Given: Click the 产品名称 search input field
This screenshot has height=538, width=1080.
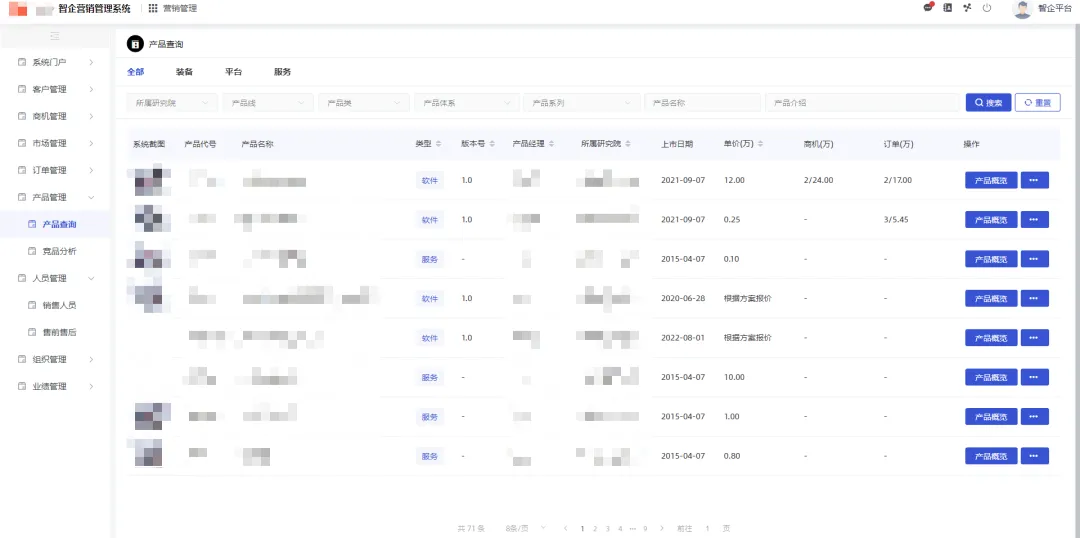Looking at the screenshot, I should tap(702, 103).
